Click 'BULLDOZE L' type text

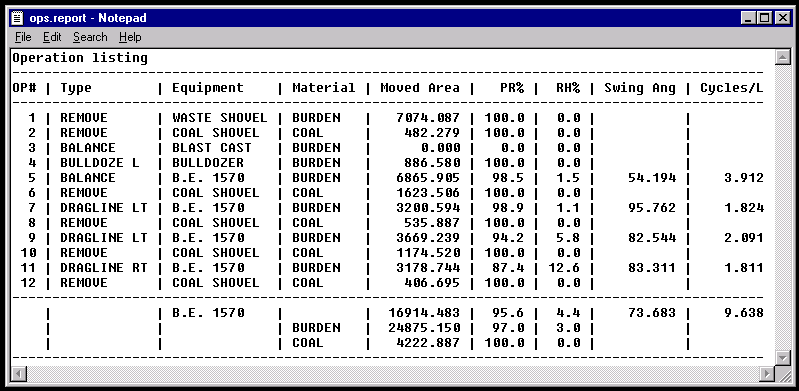100,163
